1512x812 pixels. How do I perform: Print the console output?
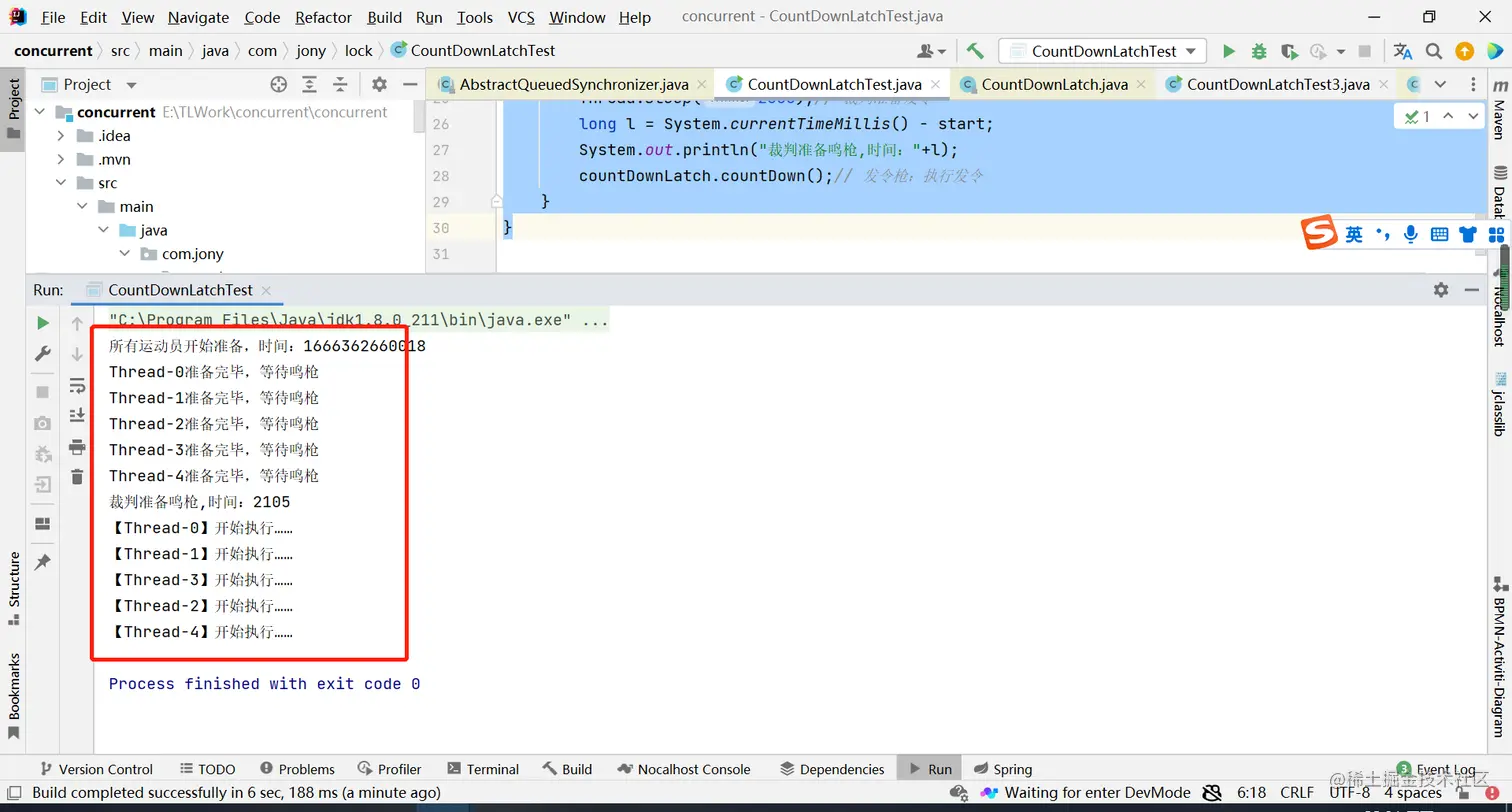(x=77, y=447)
